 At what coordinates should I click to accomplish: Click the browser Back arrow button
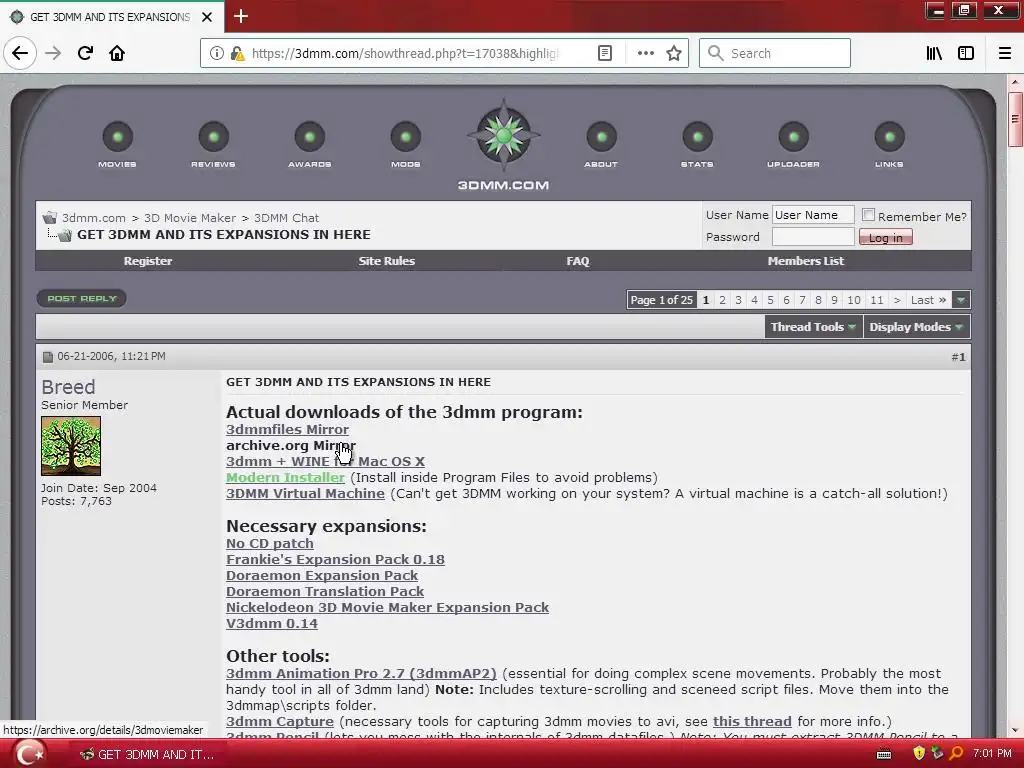tap(20, 53)
